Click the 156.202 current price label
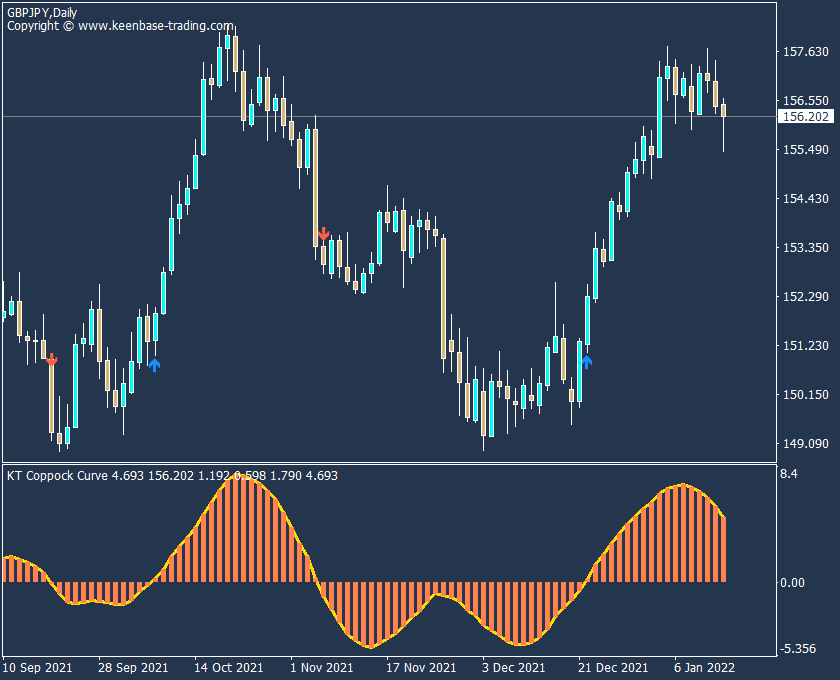 [x=805, y=116]
